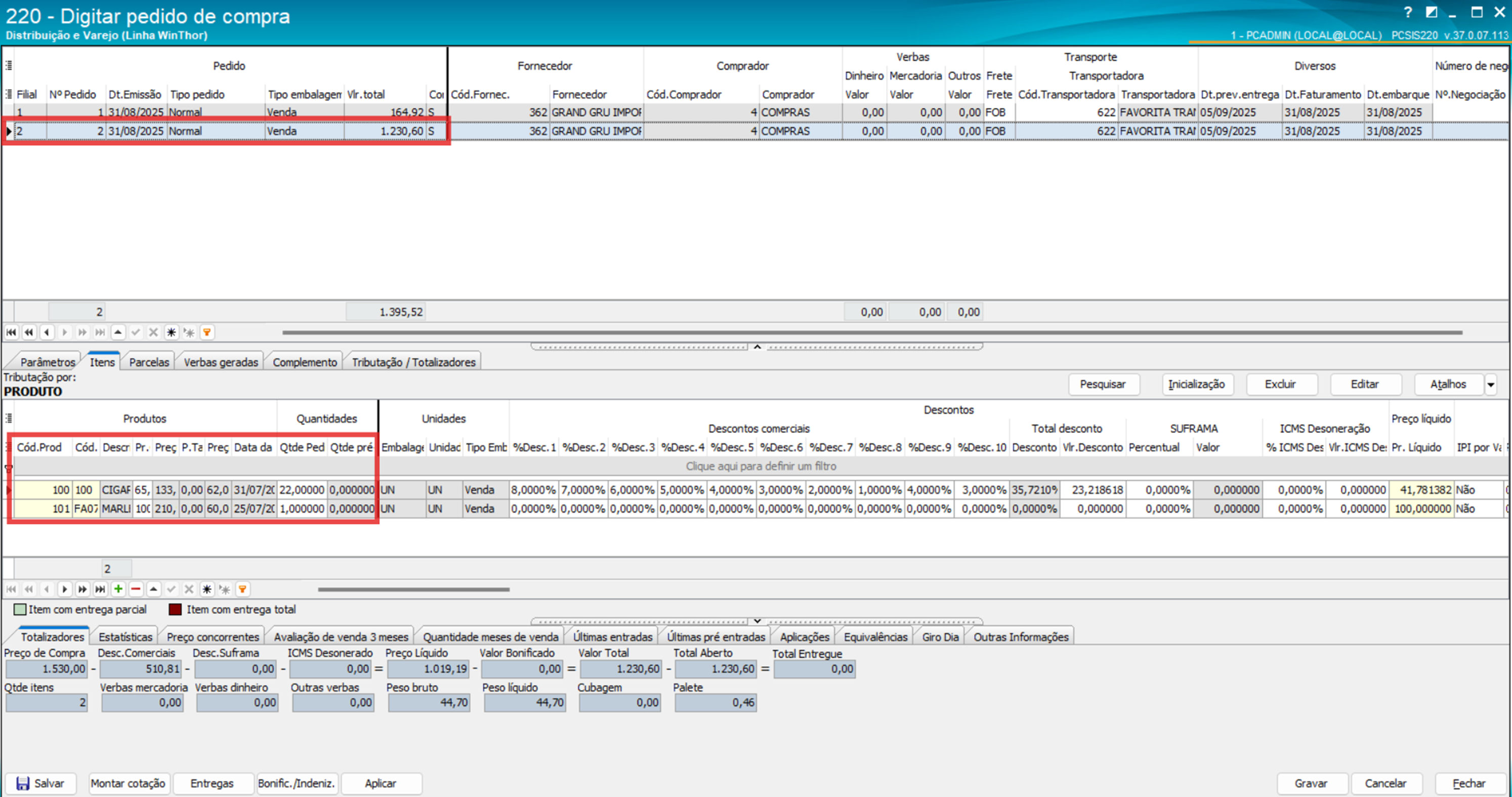Click the bookmark asterisk icon in orders navigator

click(x=171, y=332)
